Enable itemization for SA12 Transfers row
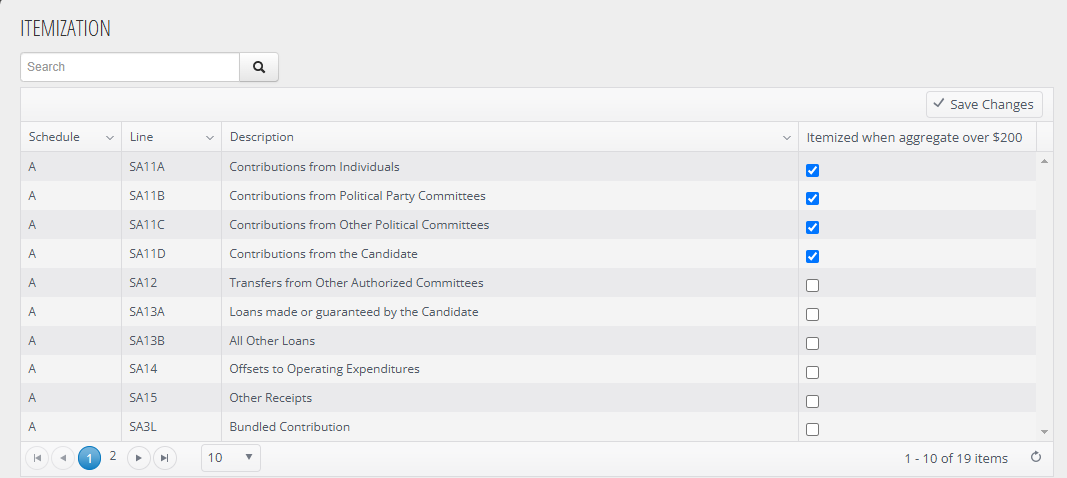The width and height of the screenshot is (1067, 478). tap(812, 285)
